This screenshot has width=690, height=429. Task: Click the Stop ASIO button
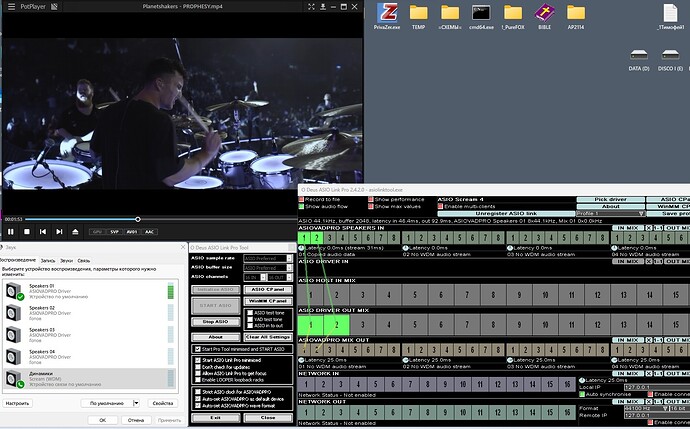tap(216, 322)
